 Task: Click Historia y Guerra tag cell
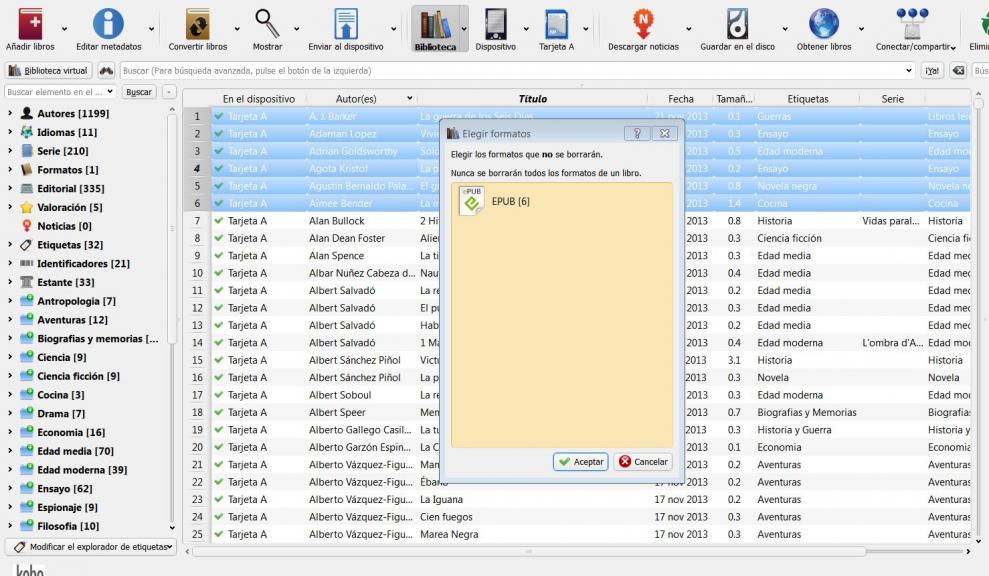tap(794, 430)
